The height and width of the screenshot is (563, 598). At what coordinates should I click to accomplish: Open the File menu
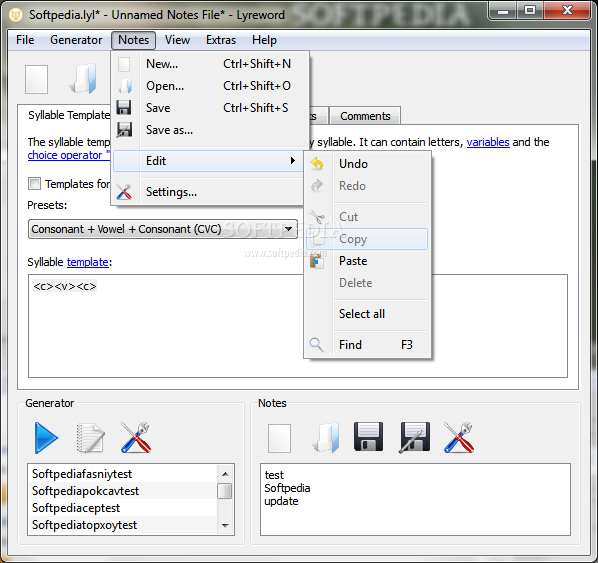point(25,40)
